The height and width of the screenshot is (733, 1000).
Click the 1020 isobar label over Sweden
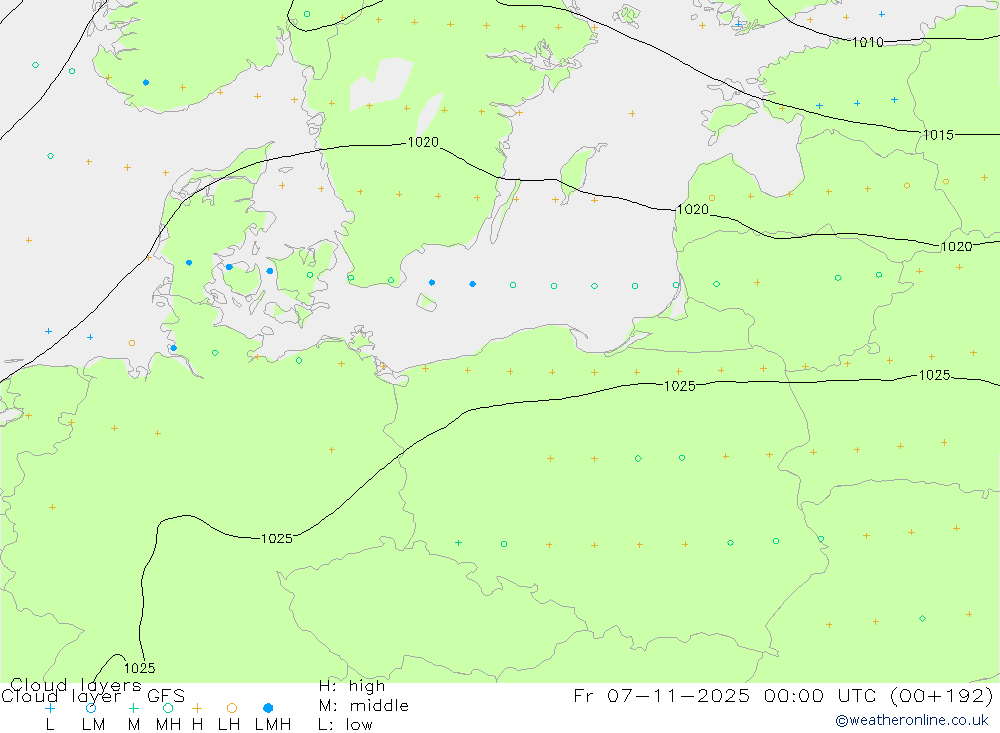coord(423,142)
